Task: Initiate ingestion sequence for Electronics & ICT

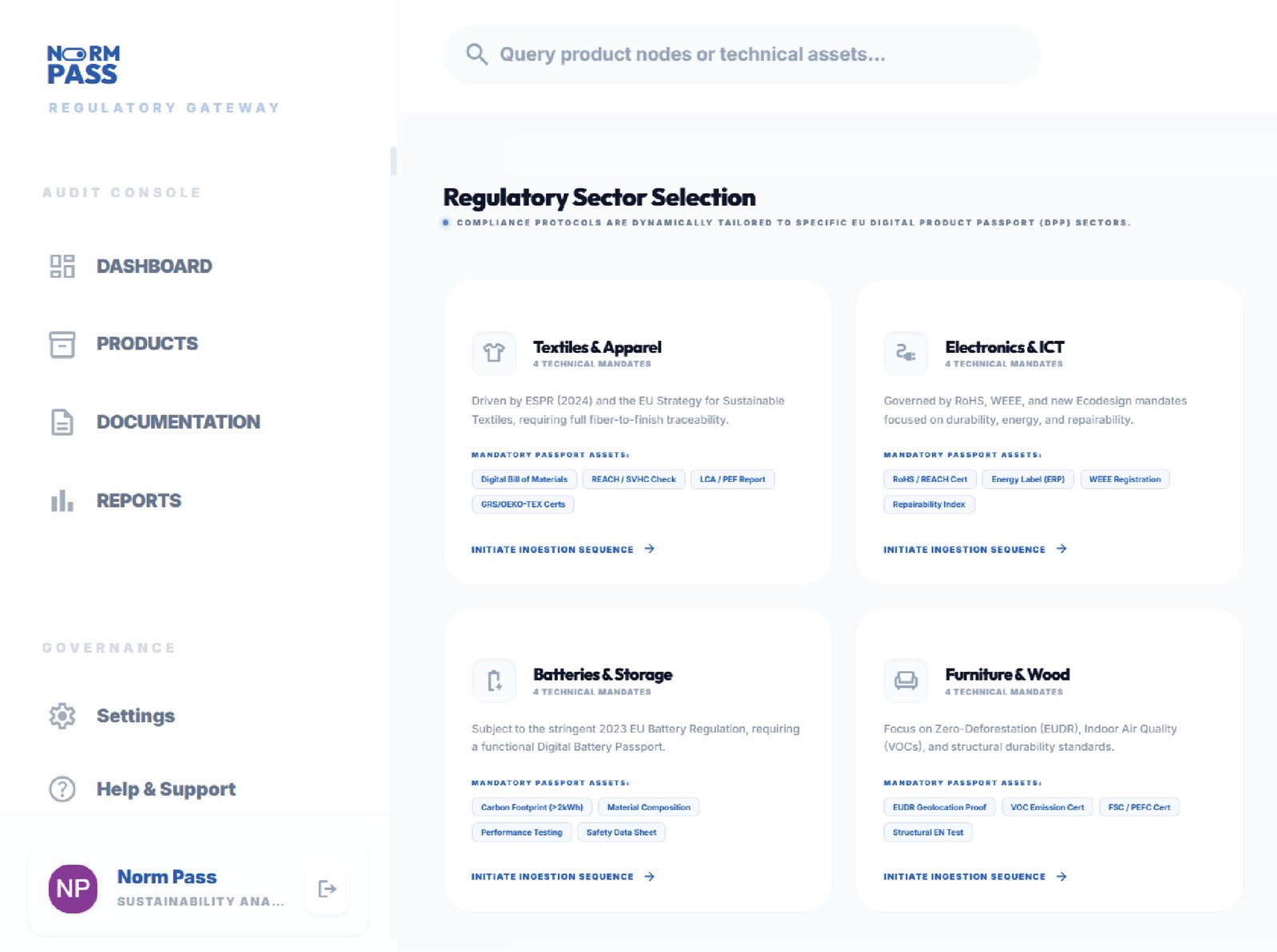Action: (975, 549)
